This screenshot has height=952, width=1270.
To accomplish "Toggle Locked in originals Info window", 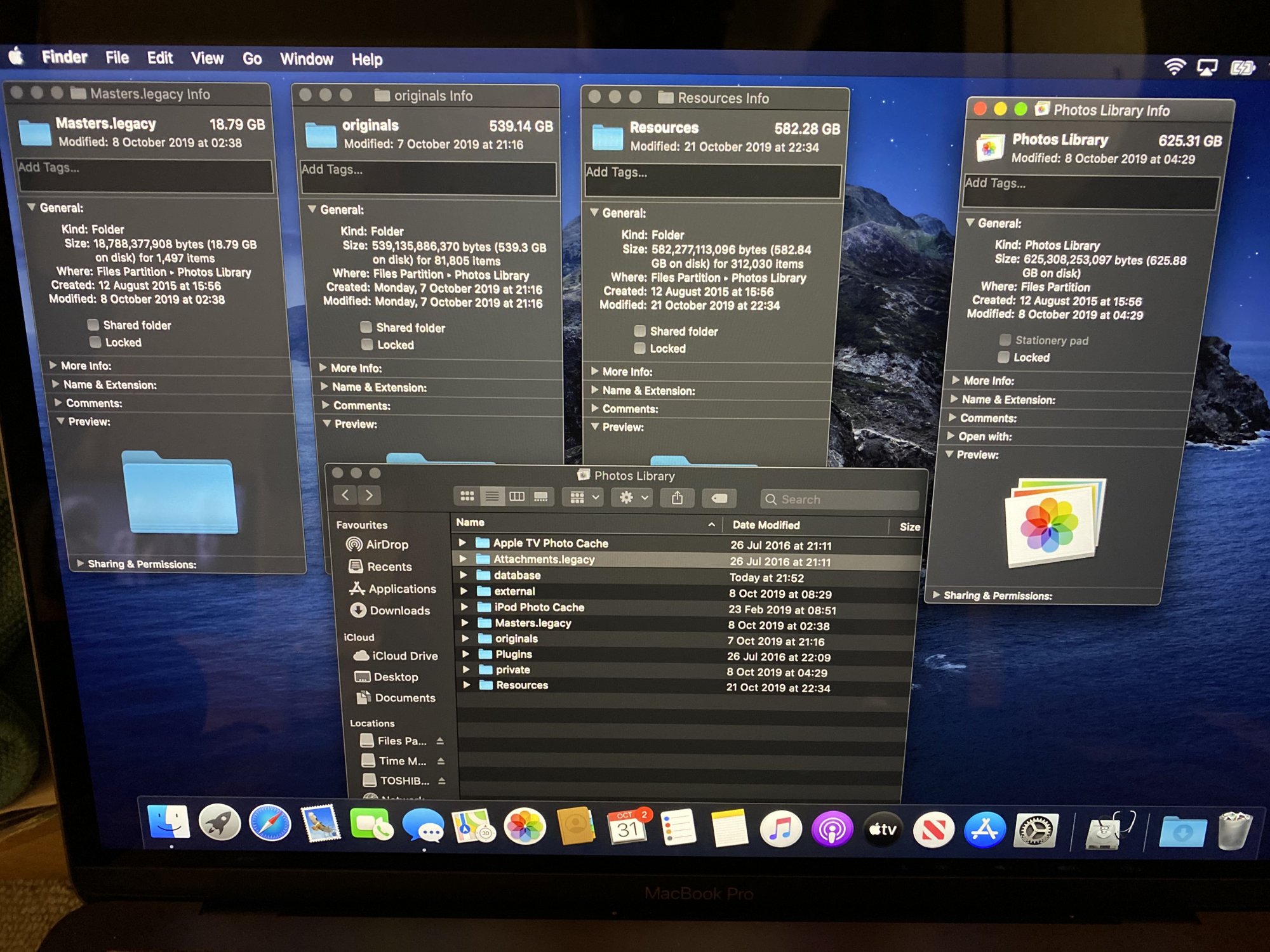I will click(367, 345).
